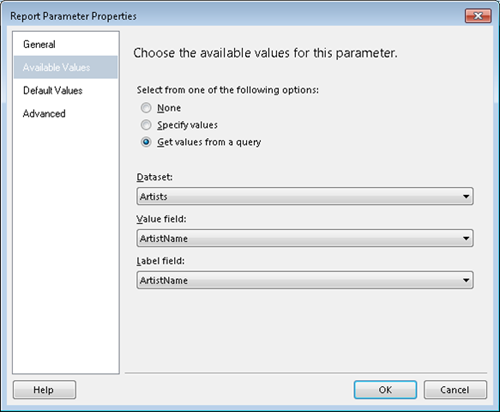Open the Value field dropdown arrow
Viewport: 500px width, 412px height.
tap(466, 238)
